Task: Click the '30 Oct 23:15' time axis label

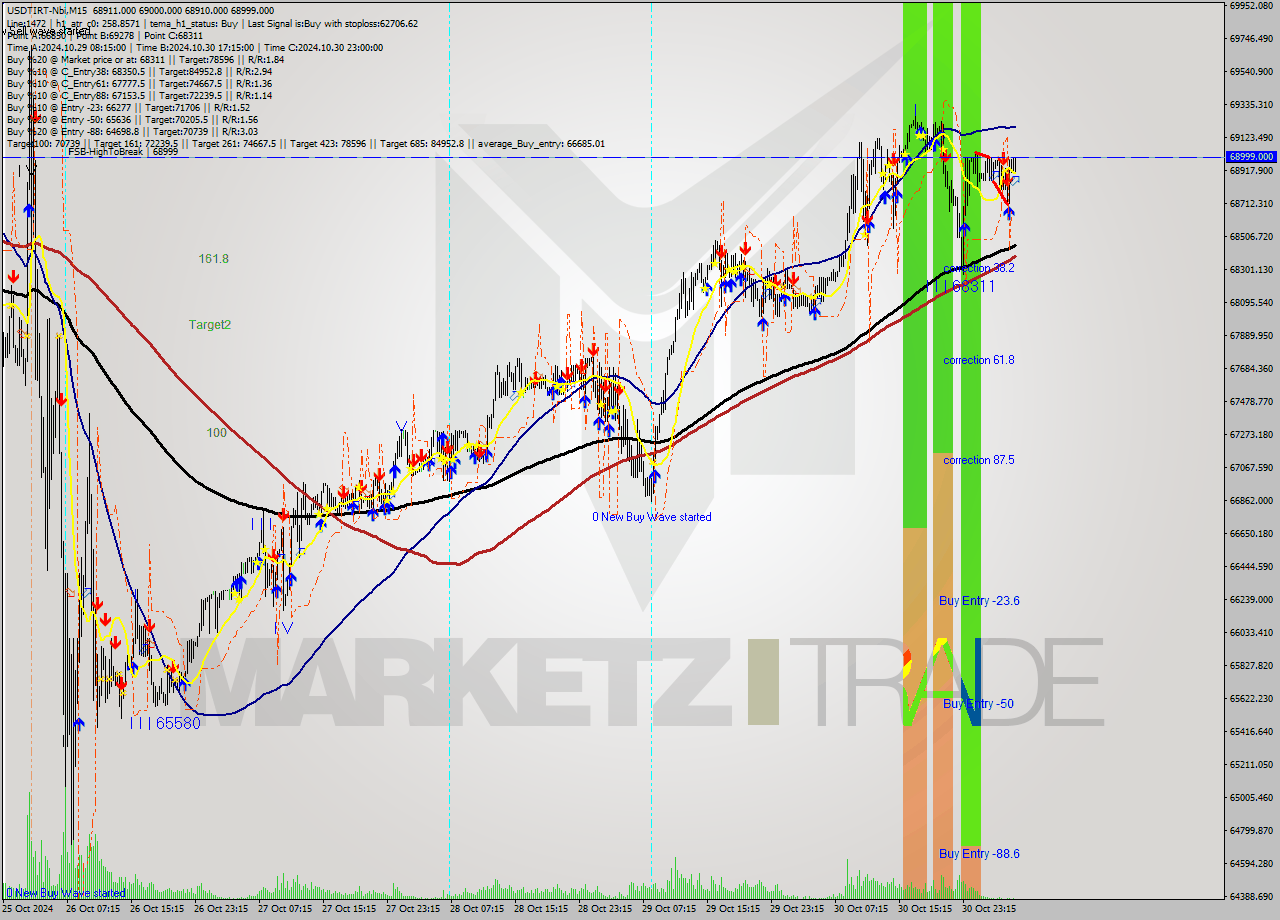Action: [989, 909]
